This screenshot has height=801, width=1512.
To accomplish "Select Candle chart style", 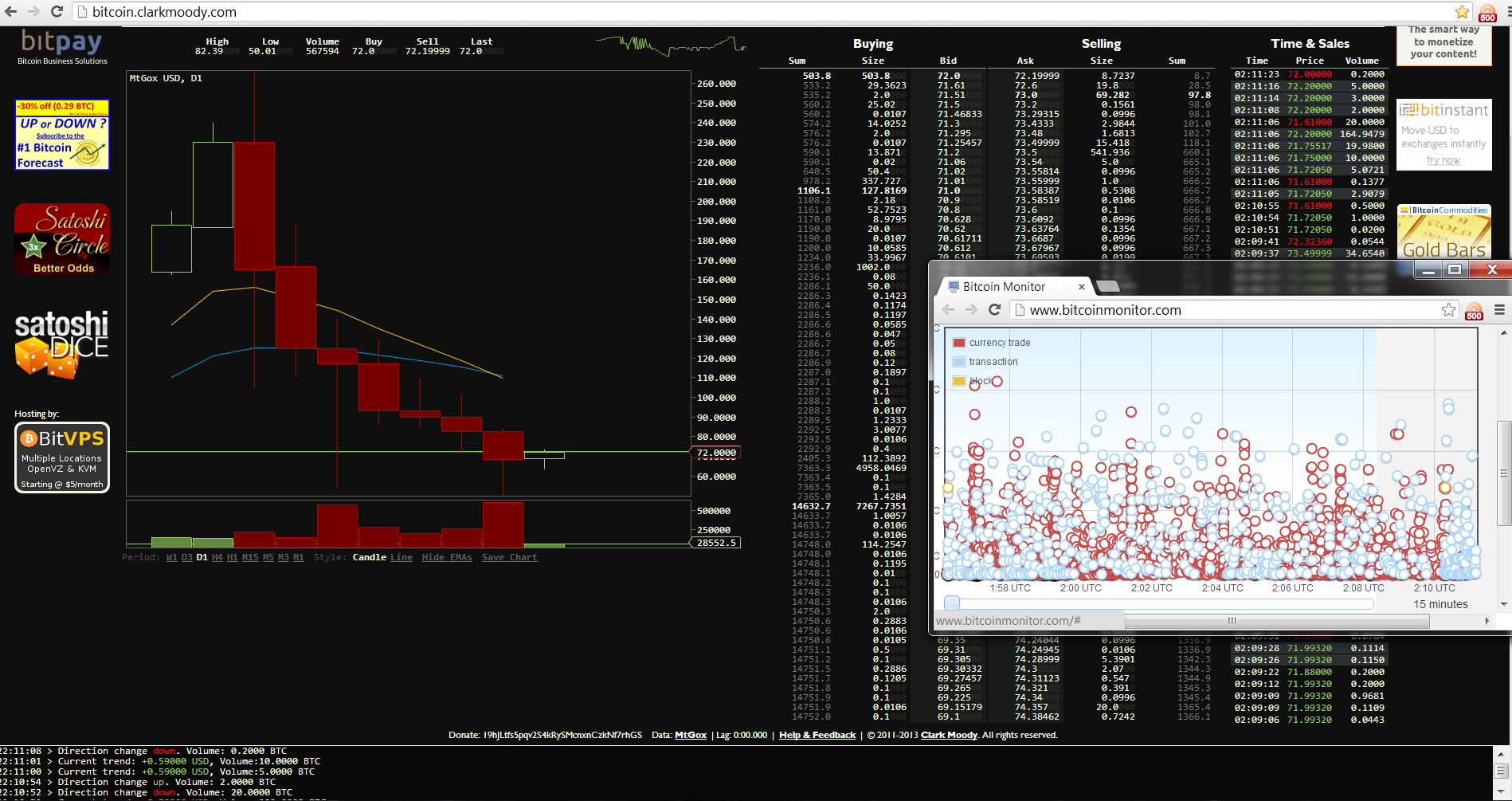I will click(370, 558).
